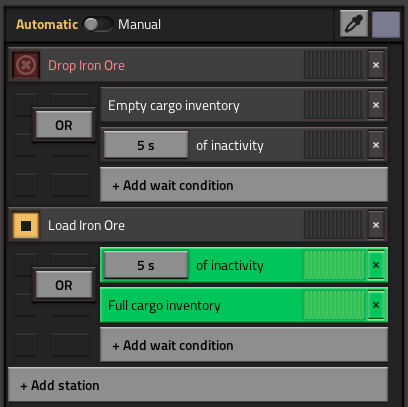Remove Drop Iron Ore's inactivity condition
This screenshot has height=407, width=408.
tap(376, 145)
